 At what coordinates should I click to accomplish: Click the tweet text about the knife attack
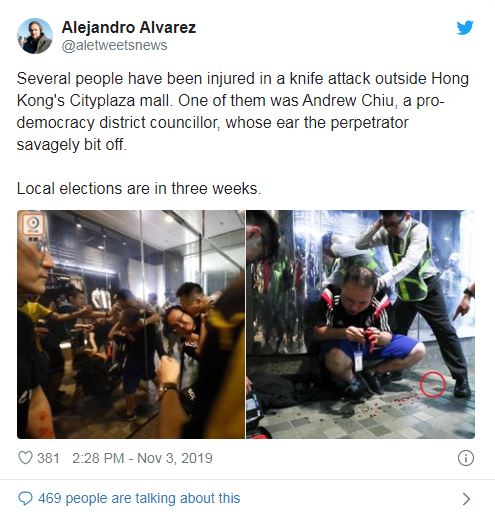tap(243, 112)
